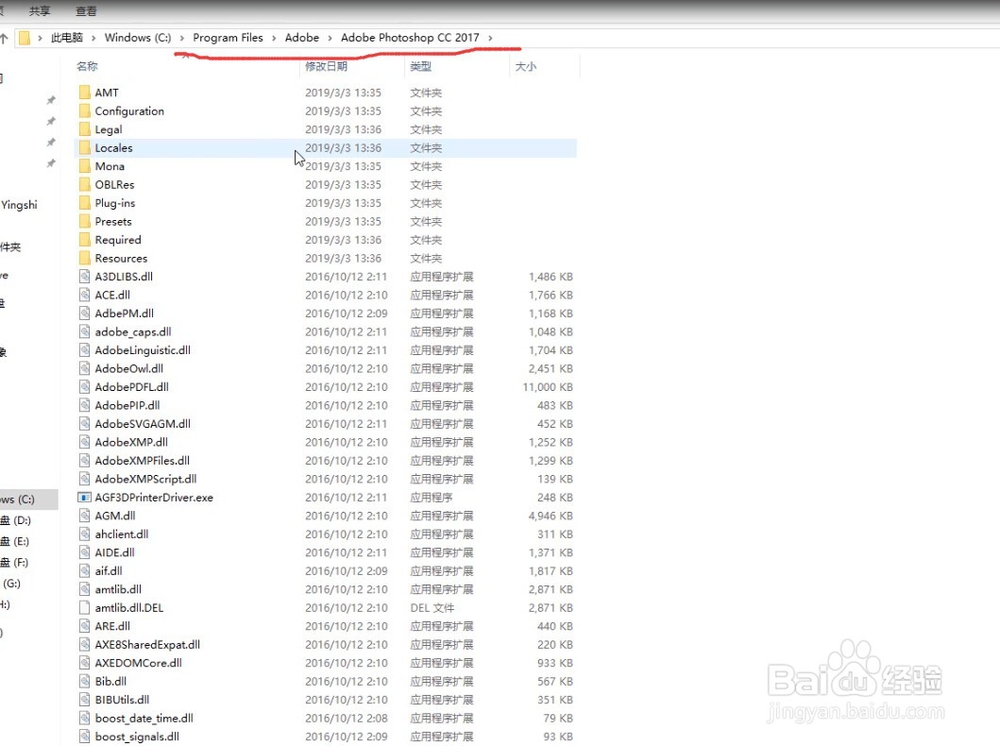This screenshot has width=1000, height=746.
Task: Select AdobeLinguistic.dll file name
Action: 143,350
